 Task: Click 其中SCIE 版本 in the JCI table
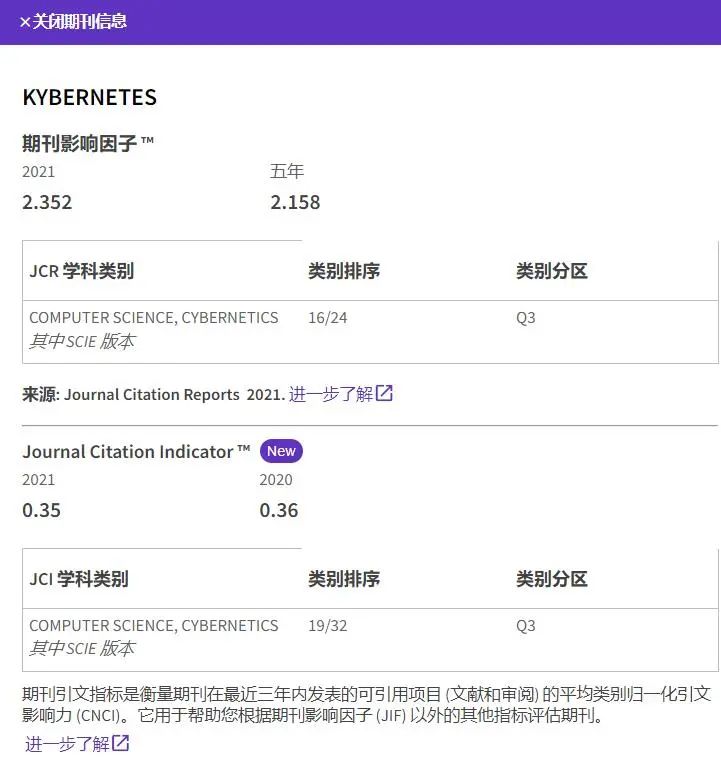point(82,648)
